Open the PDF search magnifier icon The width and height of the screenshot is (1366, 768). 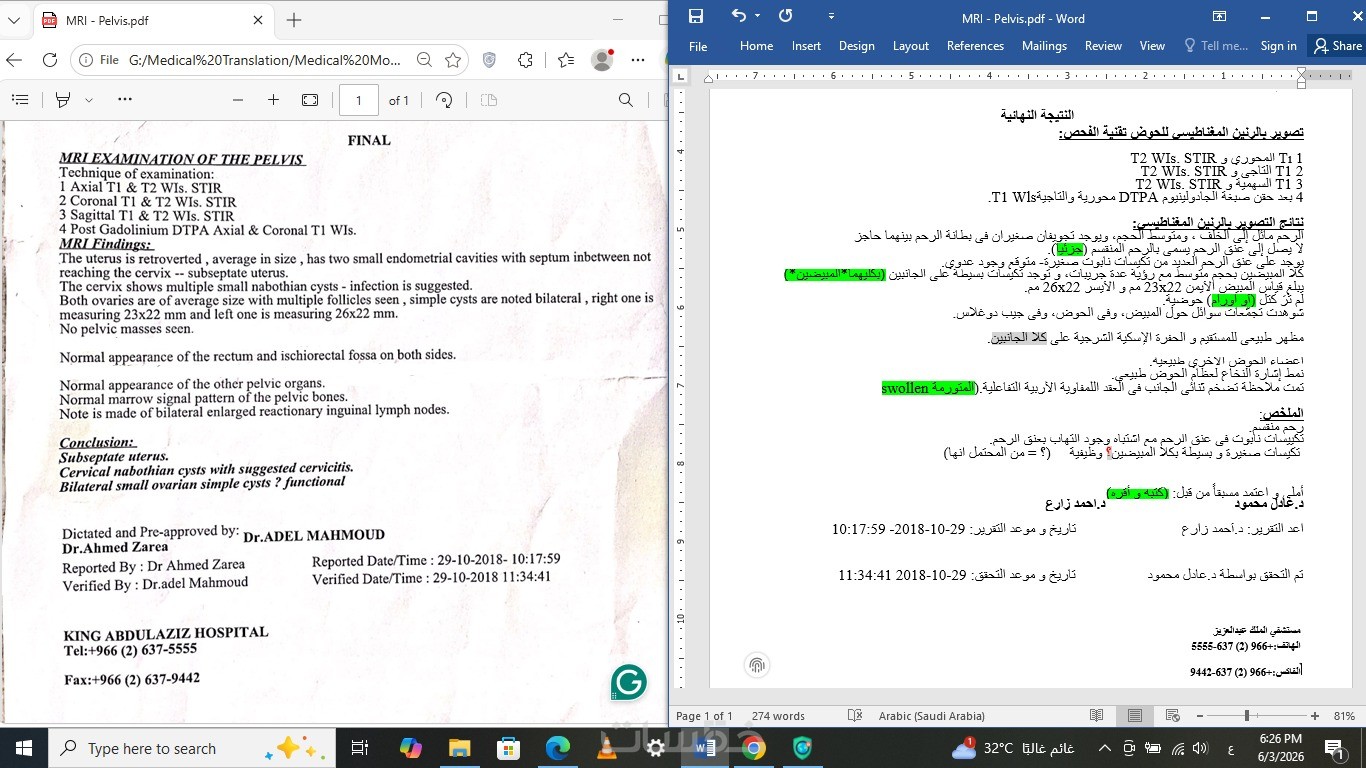coord(626,100)
